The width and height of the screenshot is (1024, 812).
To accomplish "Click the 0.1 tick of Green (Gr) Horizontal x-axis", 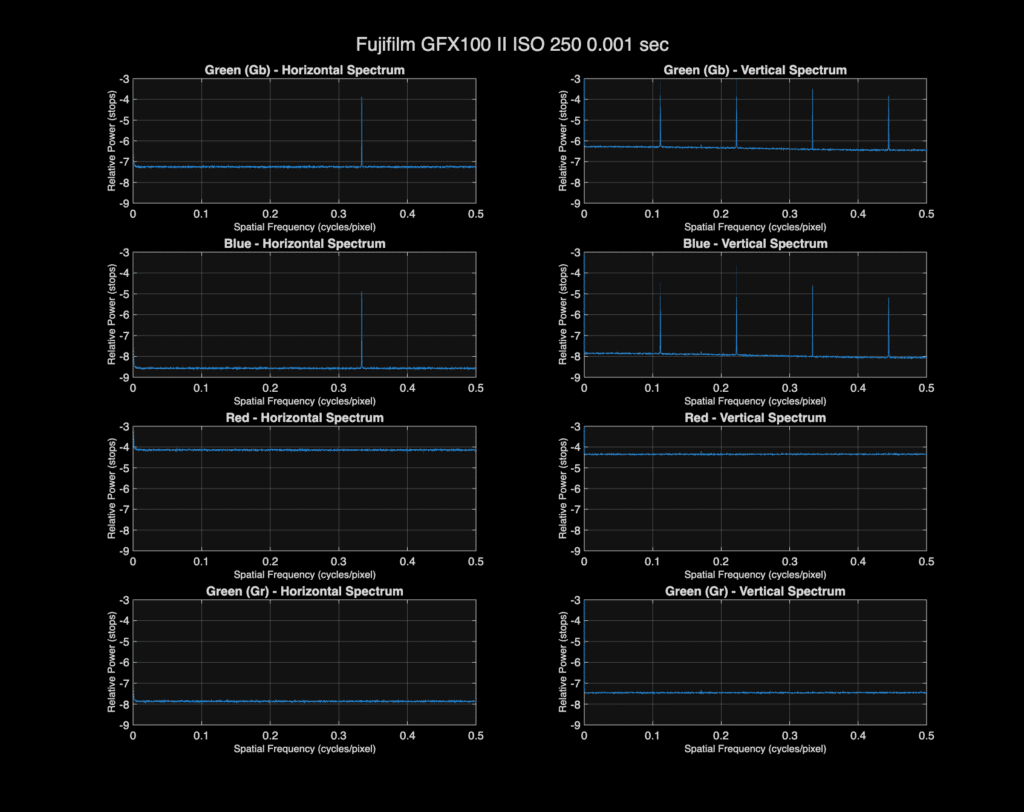I will [201, 736].
